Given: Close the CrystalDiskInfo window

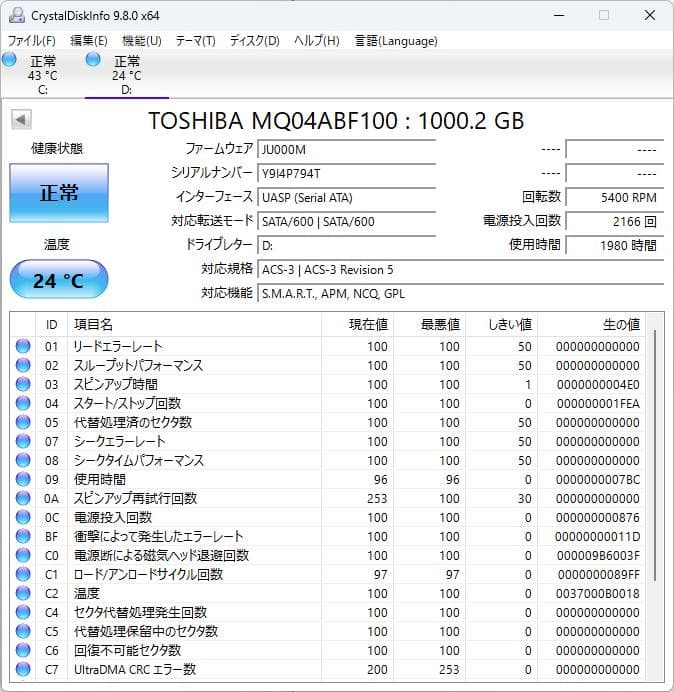Looking at the screenshot, I should (650, 15).
